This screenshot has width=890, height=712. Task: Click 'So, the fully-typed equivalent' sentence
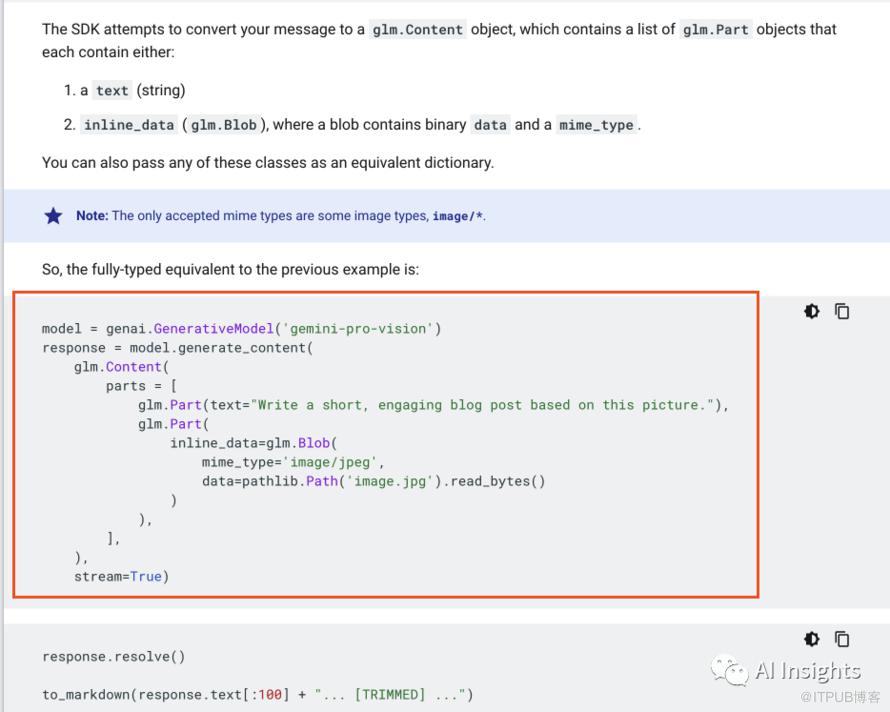(230, 269)
